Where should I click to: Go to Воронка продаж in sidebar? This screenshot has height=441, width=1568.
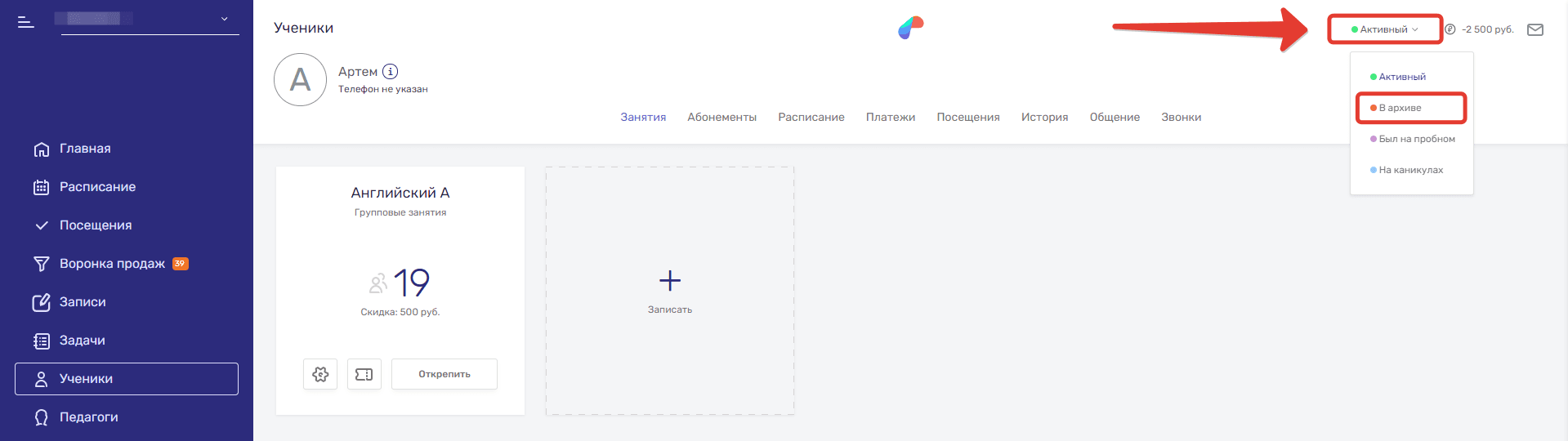[x=112, y=264]
